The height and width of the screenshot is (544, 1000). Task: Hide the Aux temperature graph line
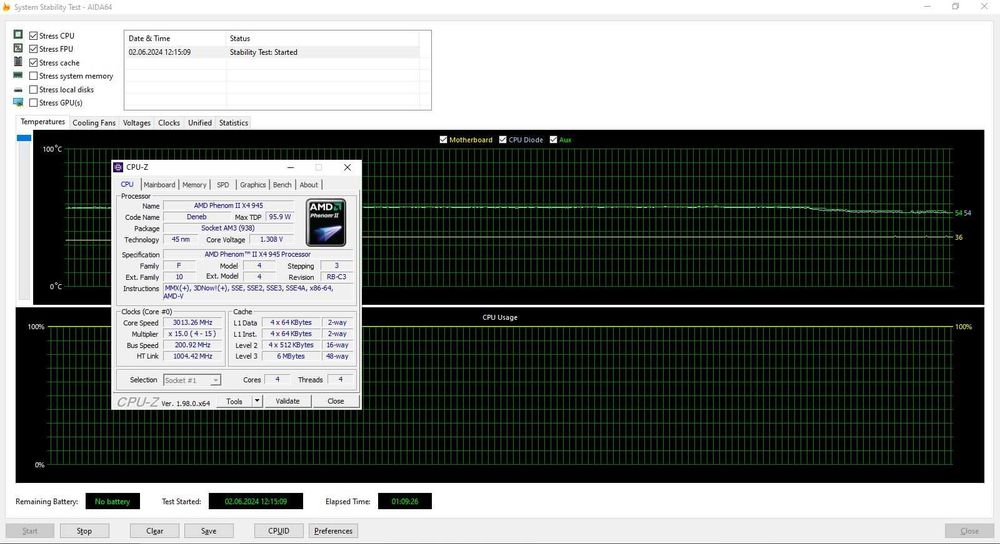point(553,140)
